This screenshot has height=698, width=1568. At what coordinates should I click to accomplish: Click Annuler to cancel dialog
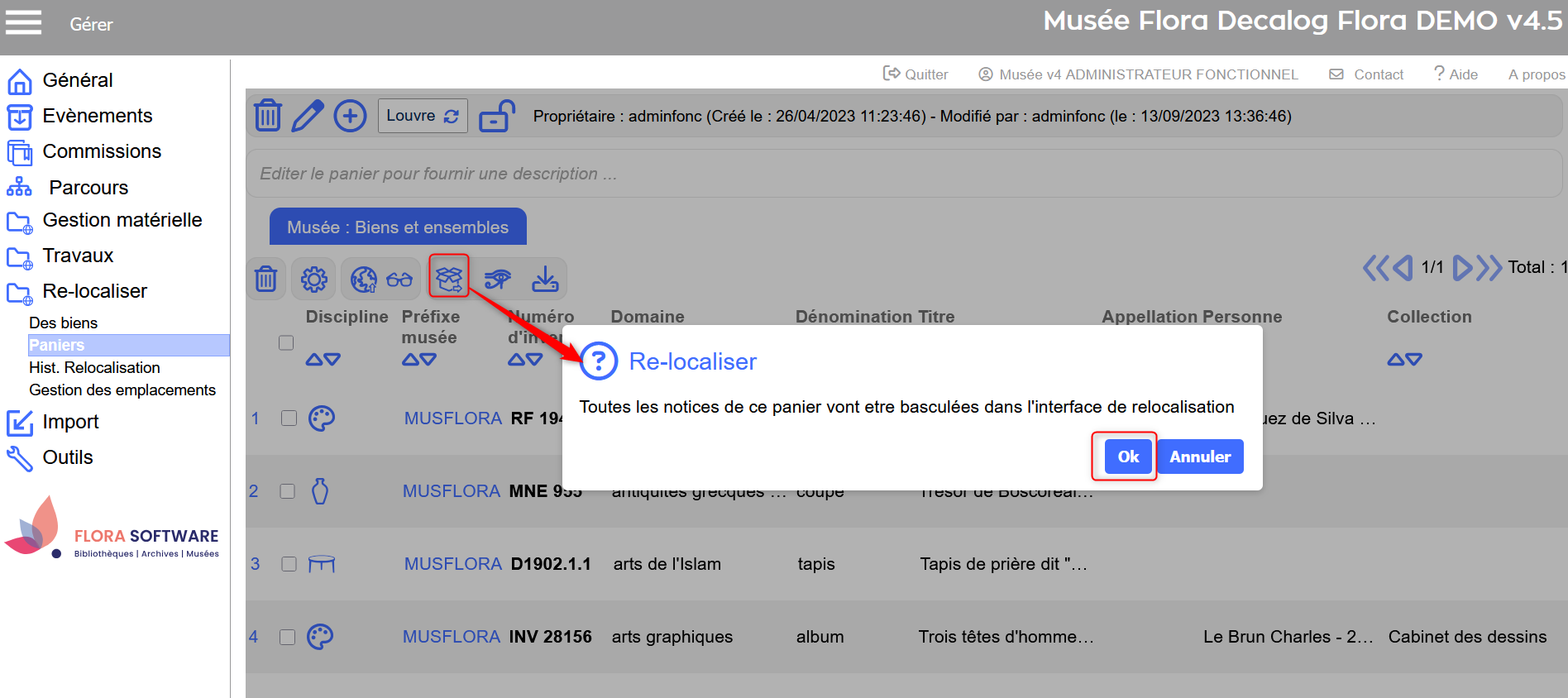[x=1199, y=457]
